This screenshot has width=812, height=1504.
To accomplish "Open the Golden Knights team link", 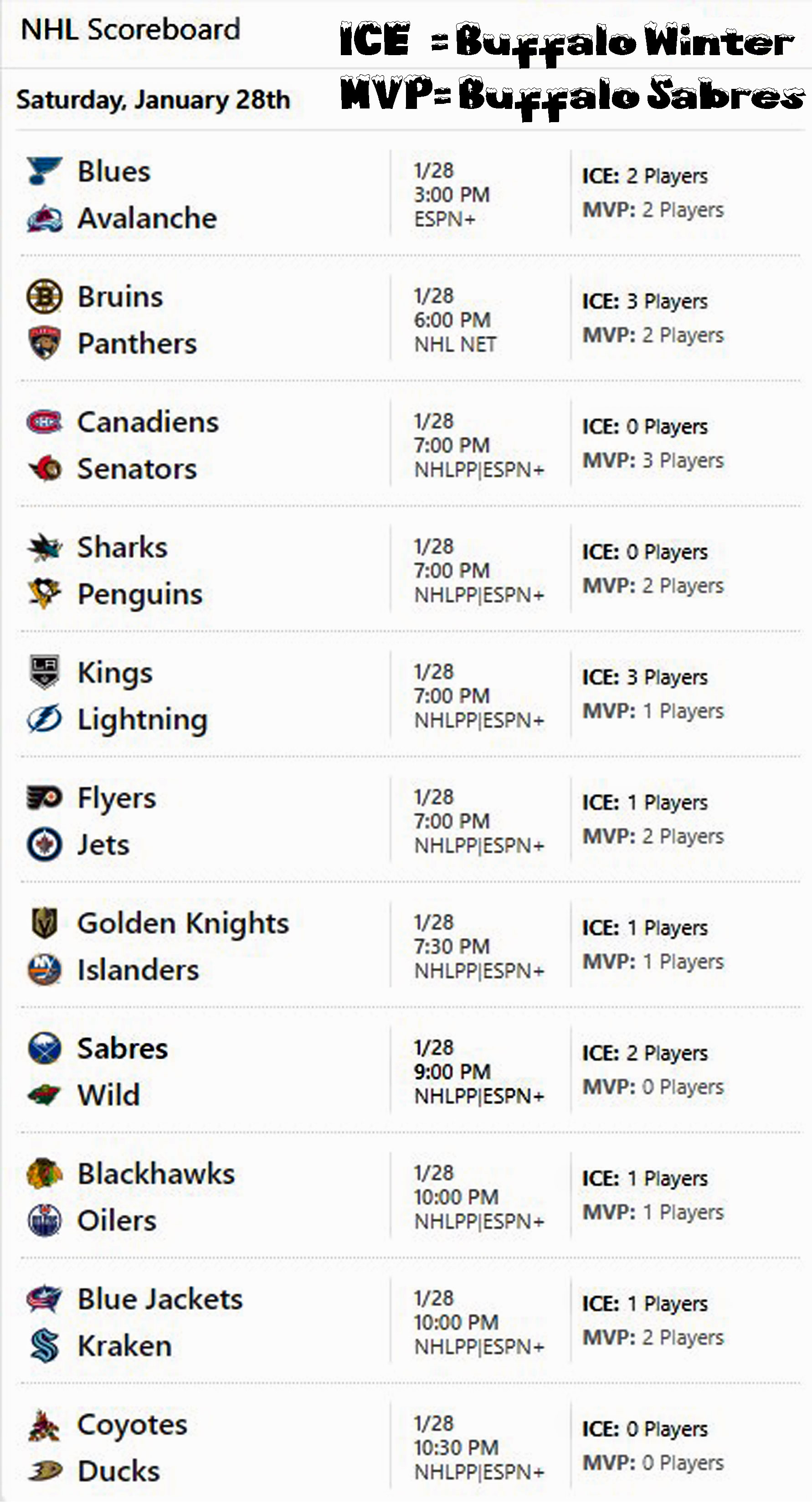I will (x=183, y=924).
